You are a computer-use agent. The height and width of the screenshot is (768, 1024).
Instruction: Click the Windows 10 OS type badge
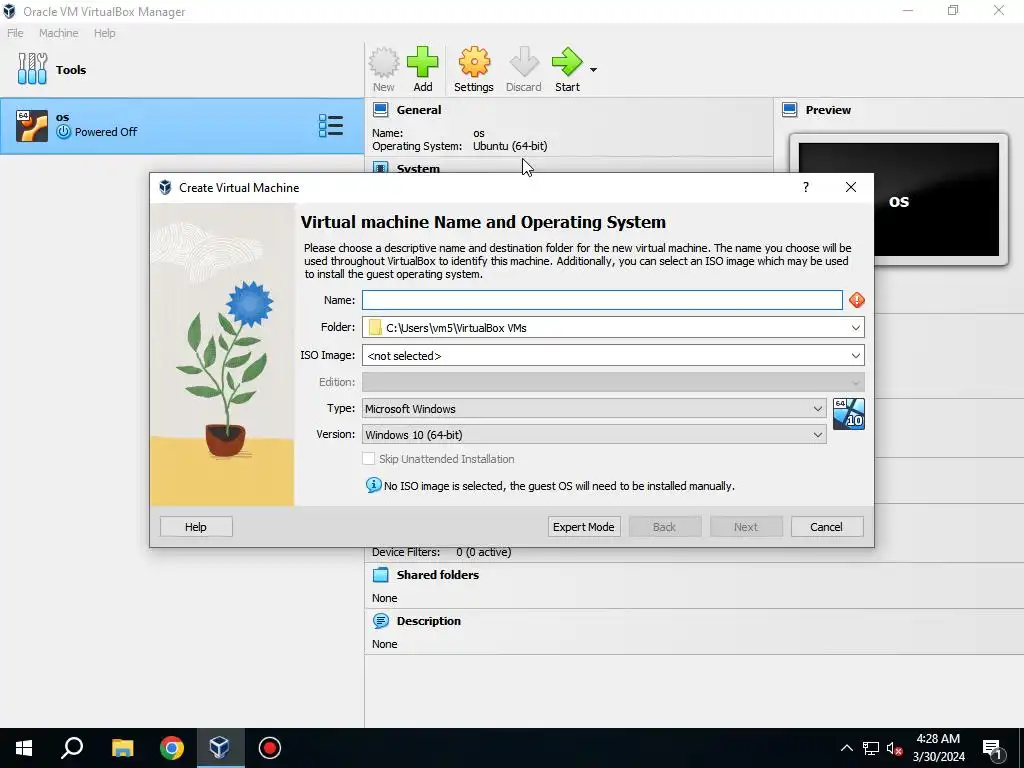(848, 414)
